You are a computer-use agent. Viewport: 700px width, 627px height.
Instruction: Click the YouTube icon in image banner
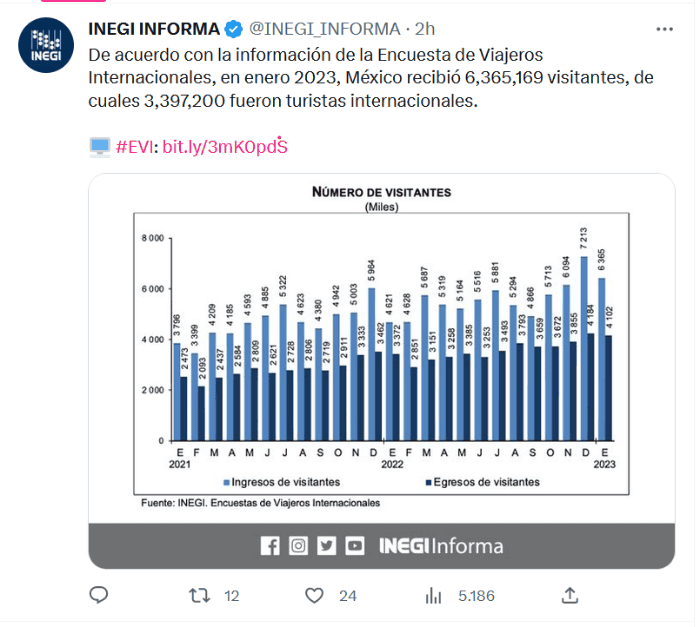(355, 546)
